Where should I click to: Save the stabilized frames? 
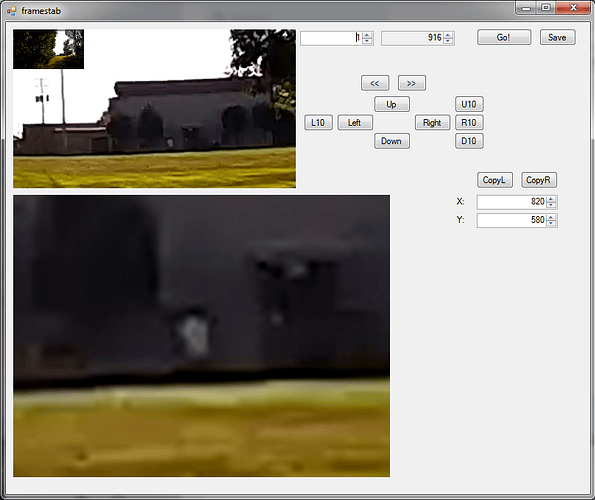[557, 37]
